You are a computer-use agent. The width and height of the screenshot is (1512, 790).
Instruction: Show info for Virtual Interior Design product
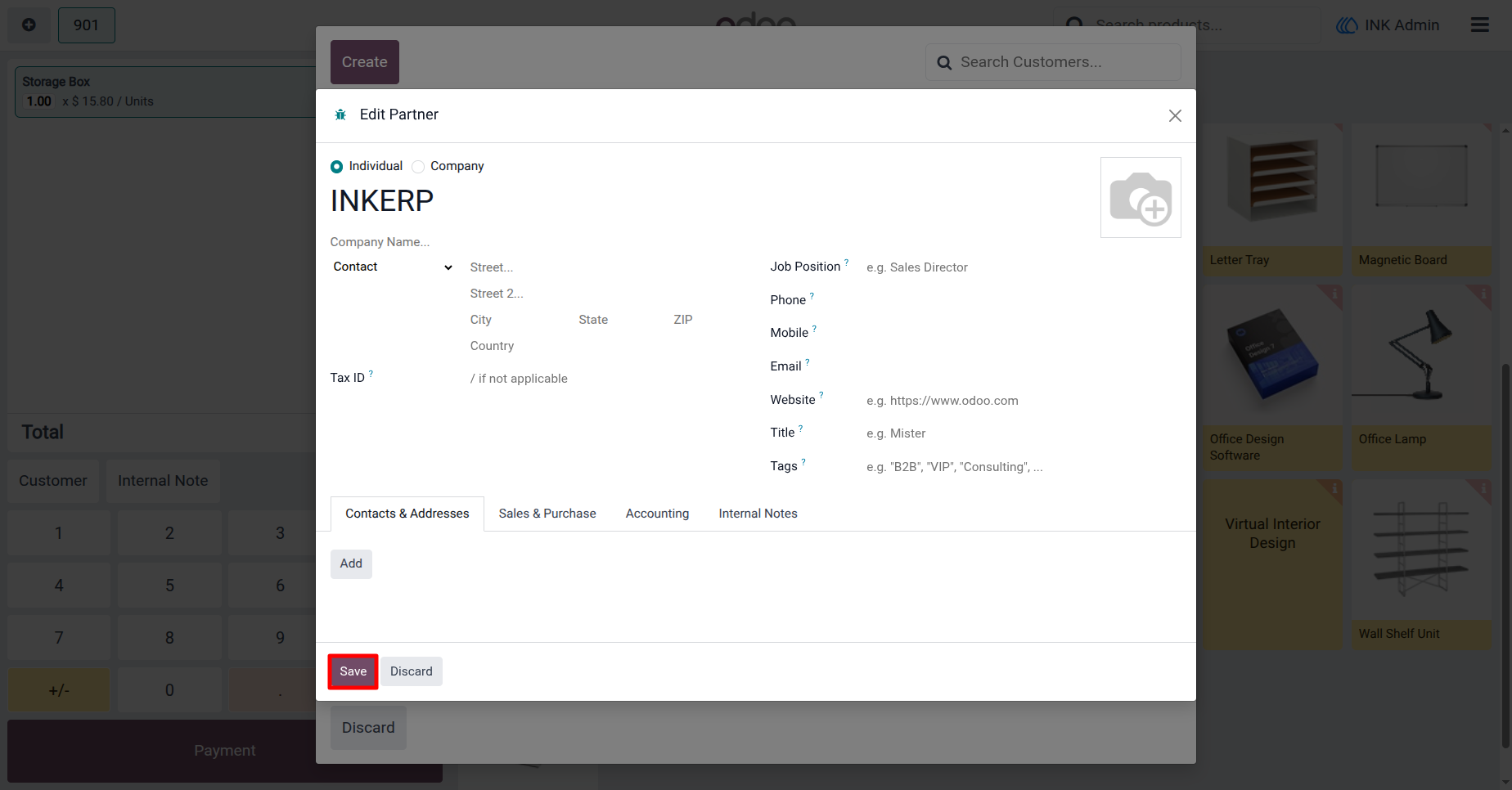click(1334, 488)
